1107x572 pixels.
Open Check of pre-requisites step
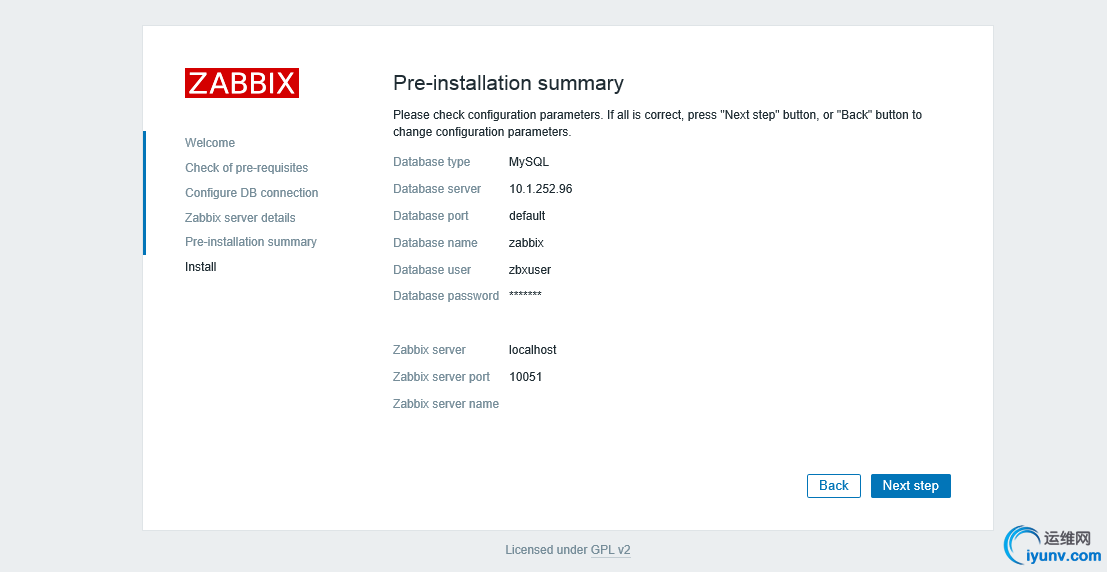[x=246, y=168]
